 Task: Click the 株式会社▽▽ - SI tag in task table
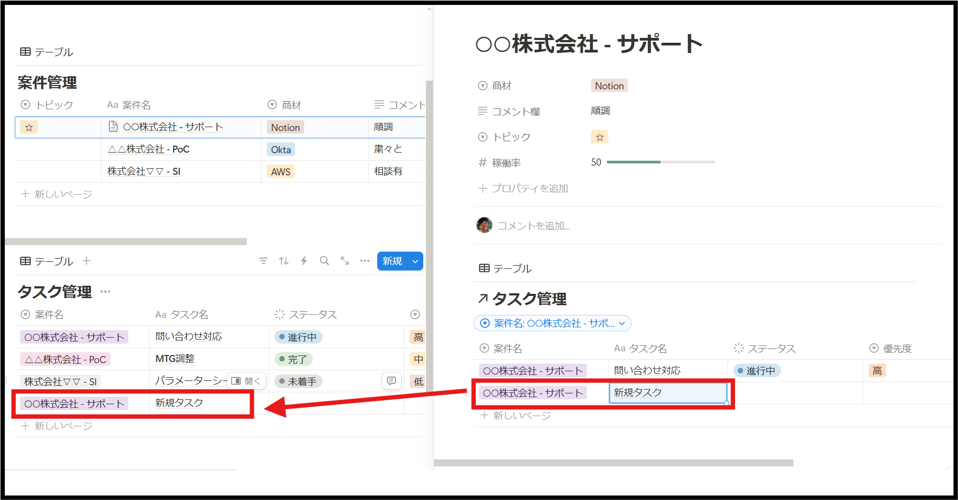(60, 381)
